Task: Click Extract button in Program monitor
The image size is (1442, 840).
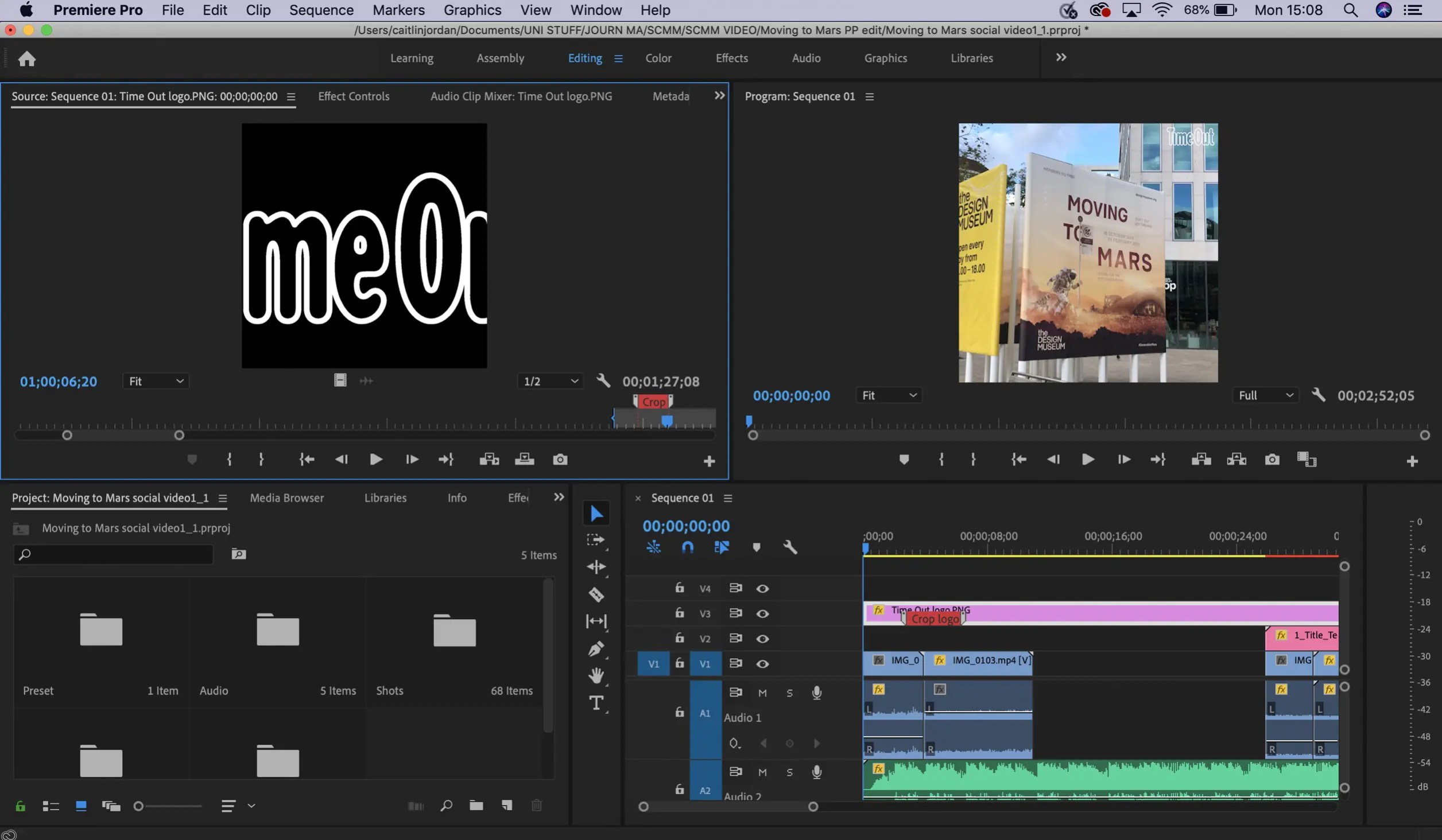Action: tap(1236, 459)
